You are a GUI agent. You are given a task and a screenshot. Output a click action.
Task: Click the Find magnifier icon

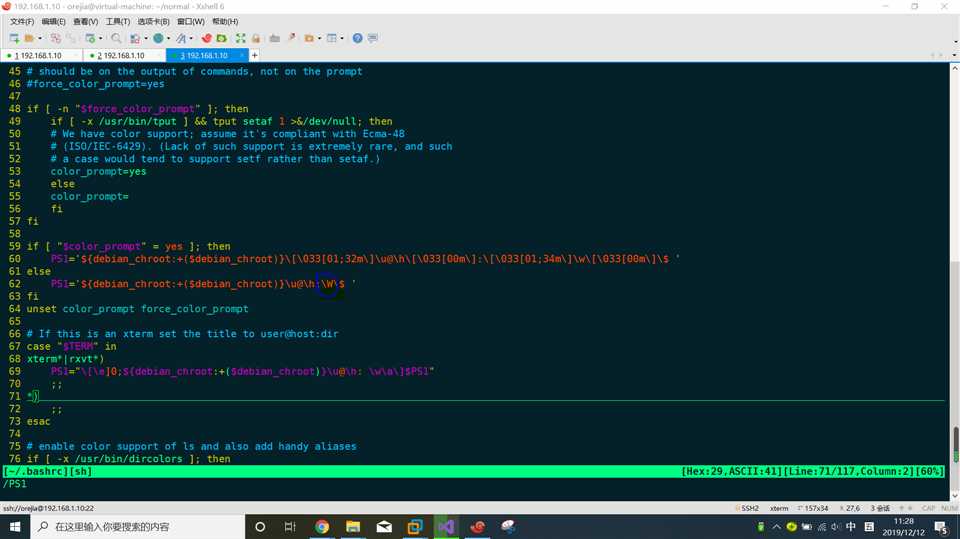(x=116, y=38)
